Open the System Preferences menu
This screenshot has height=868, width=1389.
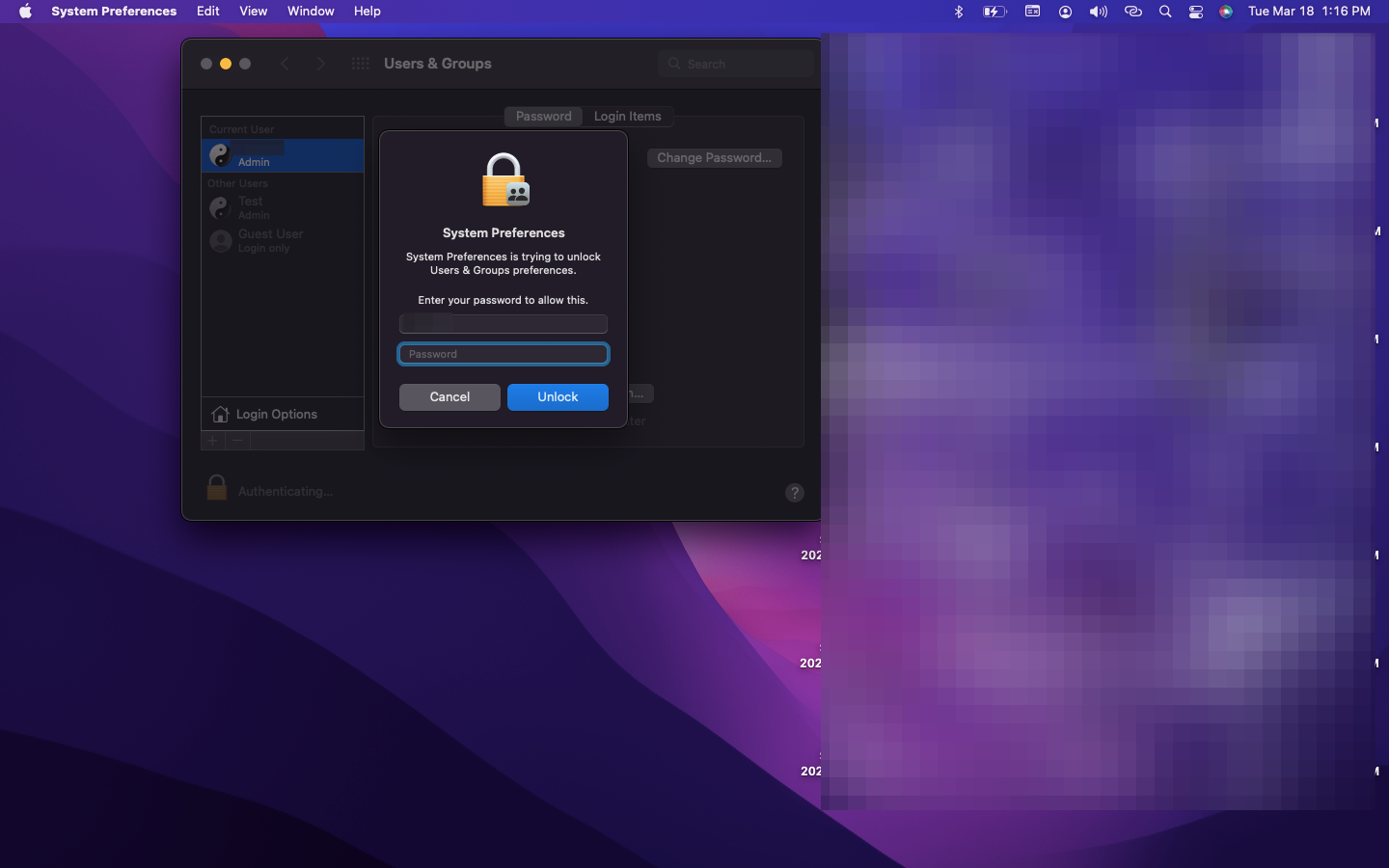[x=114, y=12]
